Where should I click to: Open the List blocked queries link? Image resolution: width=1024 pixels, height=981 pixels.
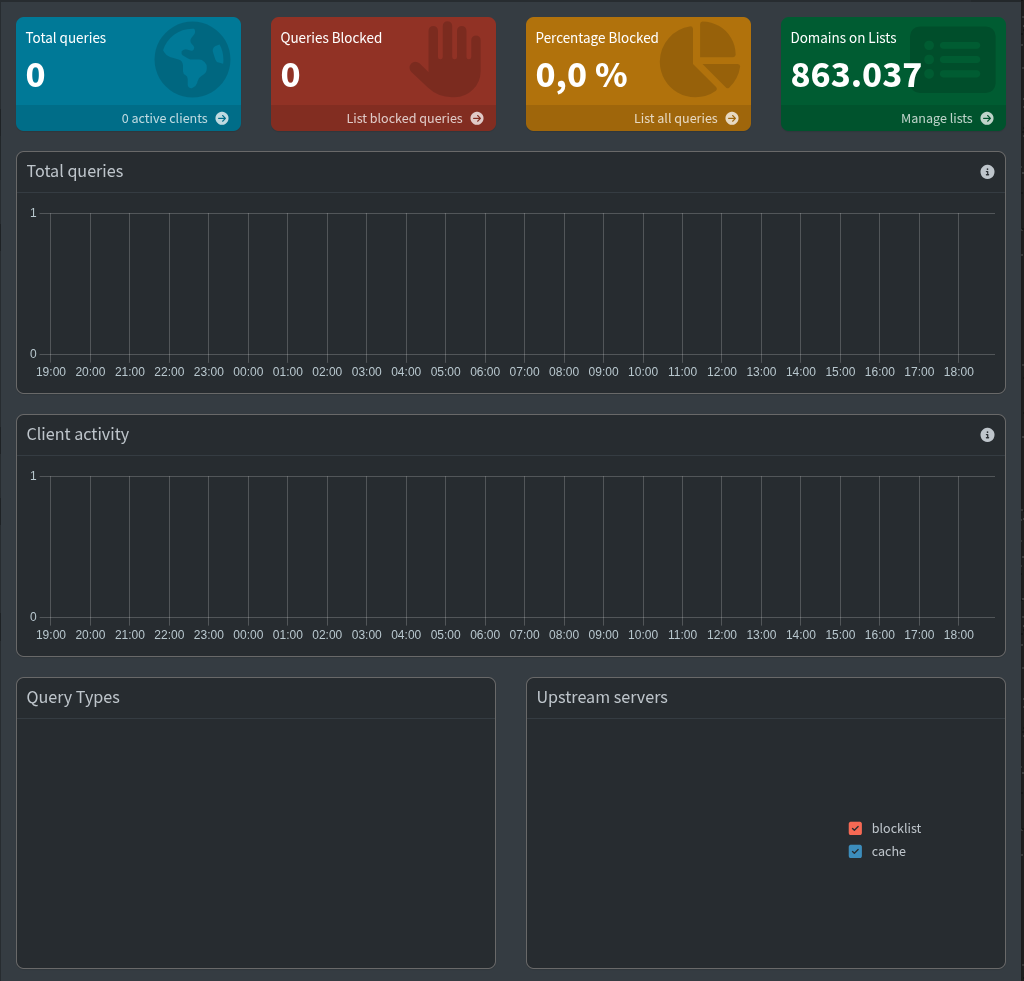[404, 118]
